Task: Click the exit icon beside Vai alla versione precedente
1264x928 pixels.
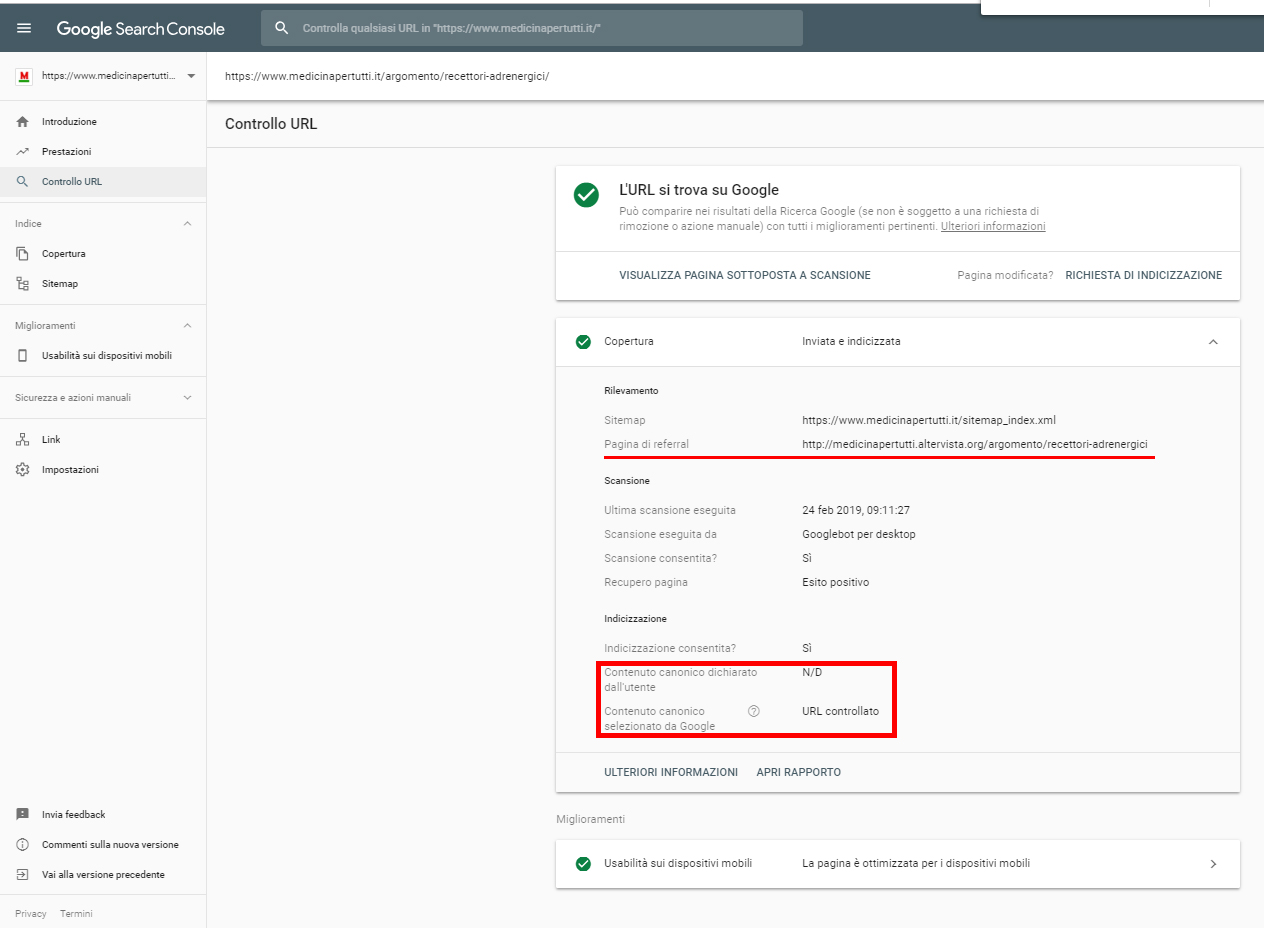Action: pyautogui.click(x=23, y=875)
